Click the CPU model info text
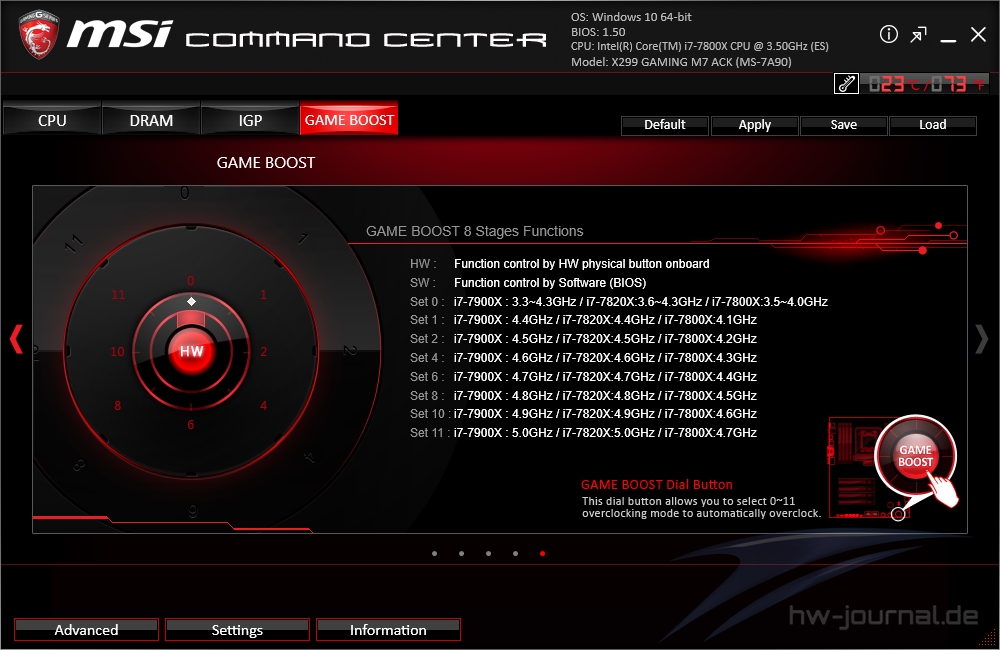Screen dimensions: 1000x650 pos(700,47)
